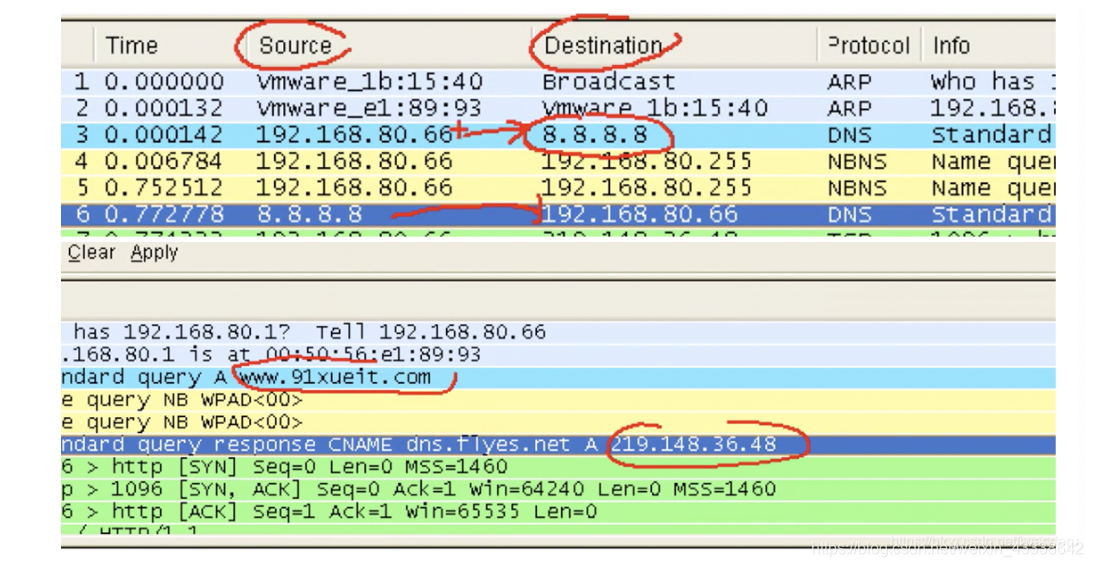Image resolution: width=1093 pixels, height=567 pixels.
Task: Click Broadcast destination in packet 1
Action: point(609,82)
